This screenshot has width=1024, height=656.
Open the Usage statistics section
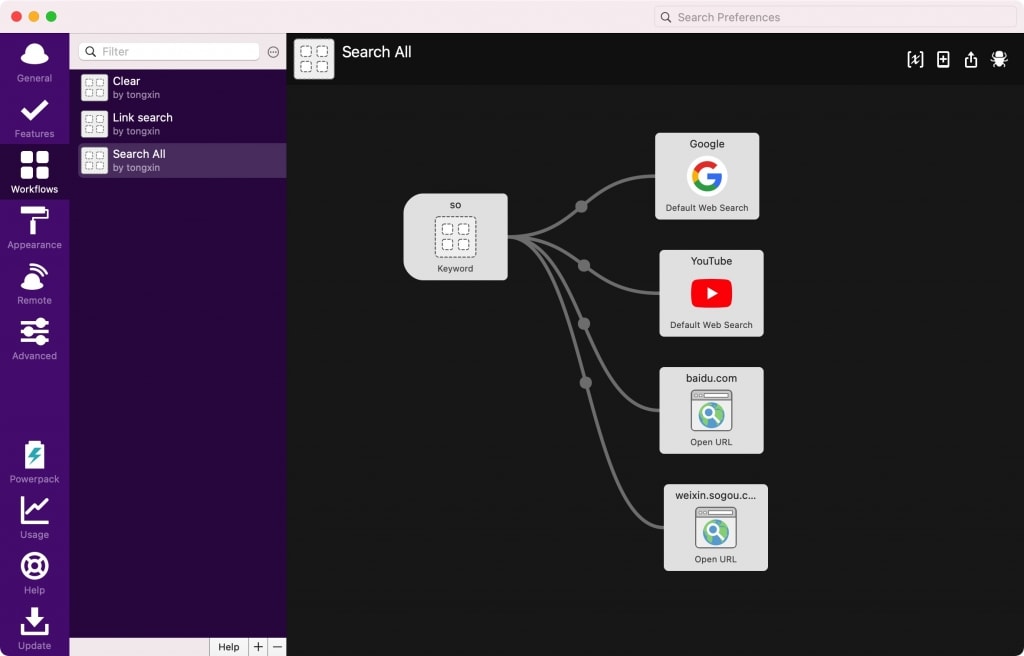[x=34, y=517]
